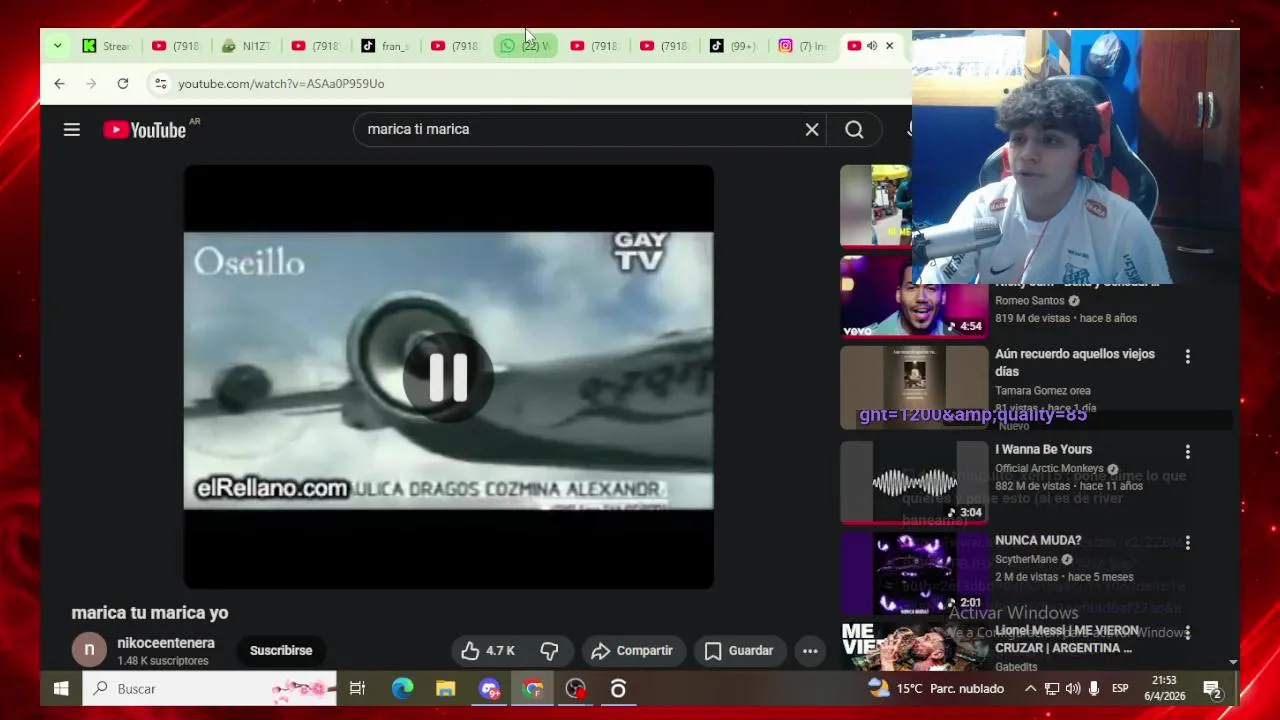Switch to the TikTok (99+) tab
This screenshot has width=1280, height=720.
(734, 46)
